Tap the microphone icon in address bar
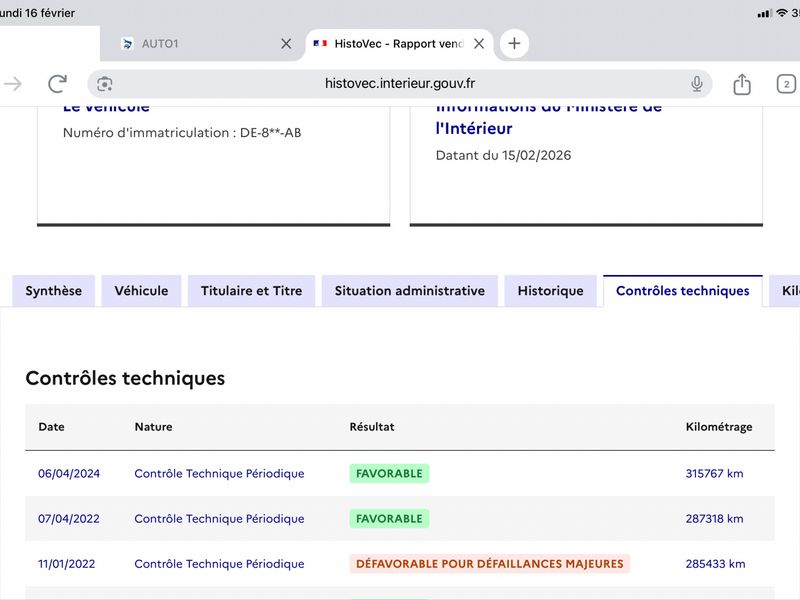 (x=697, y=84)
